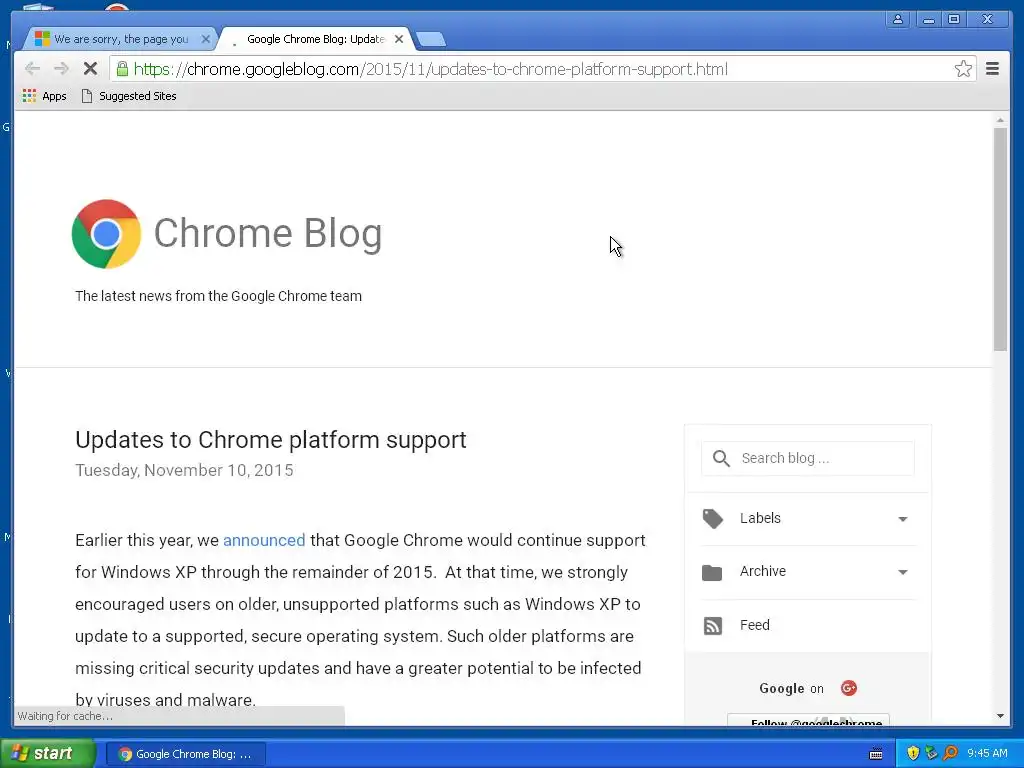Viewport: 1024px width, 768px height.
Task: Select Google Chrome Blog taskbar button
Action: [x=186, y=754]
